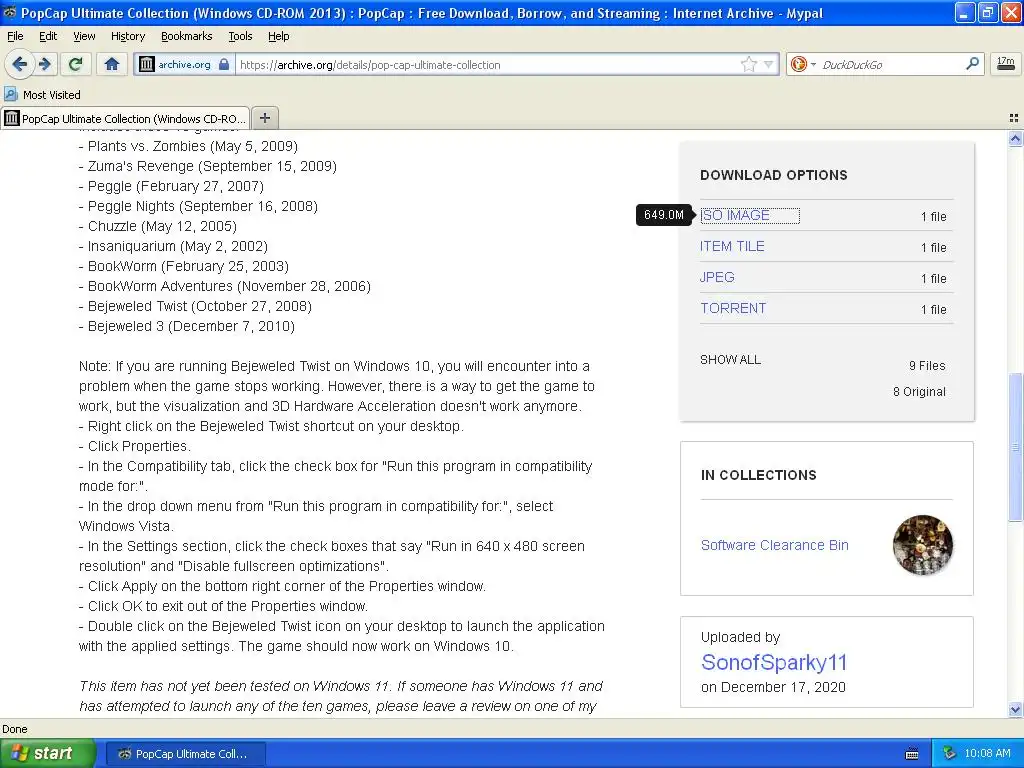The image size is (1024, 768).
Task: Open uploader SonofSparky11 profile link
Action: tap(774, 662)
